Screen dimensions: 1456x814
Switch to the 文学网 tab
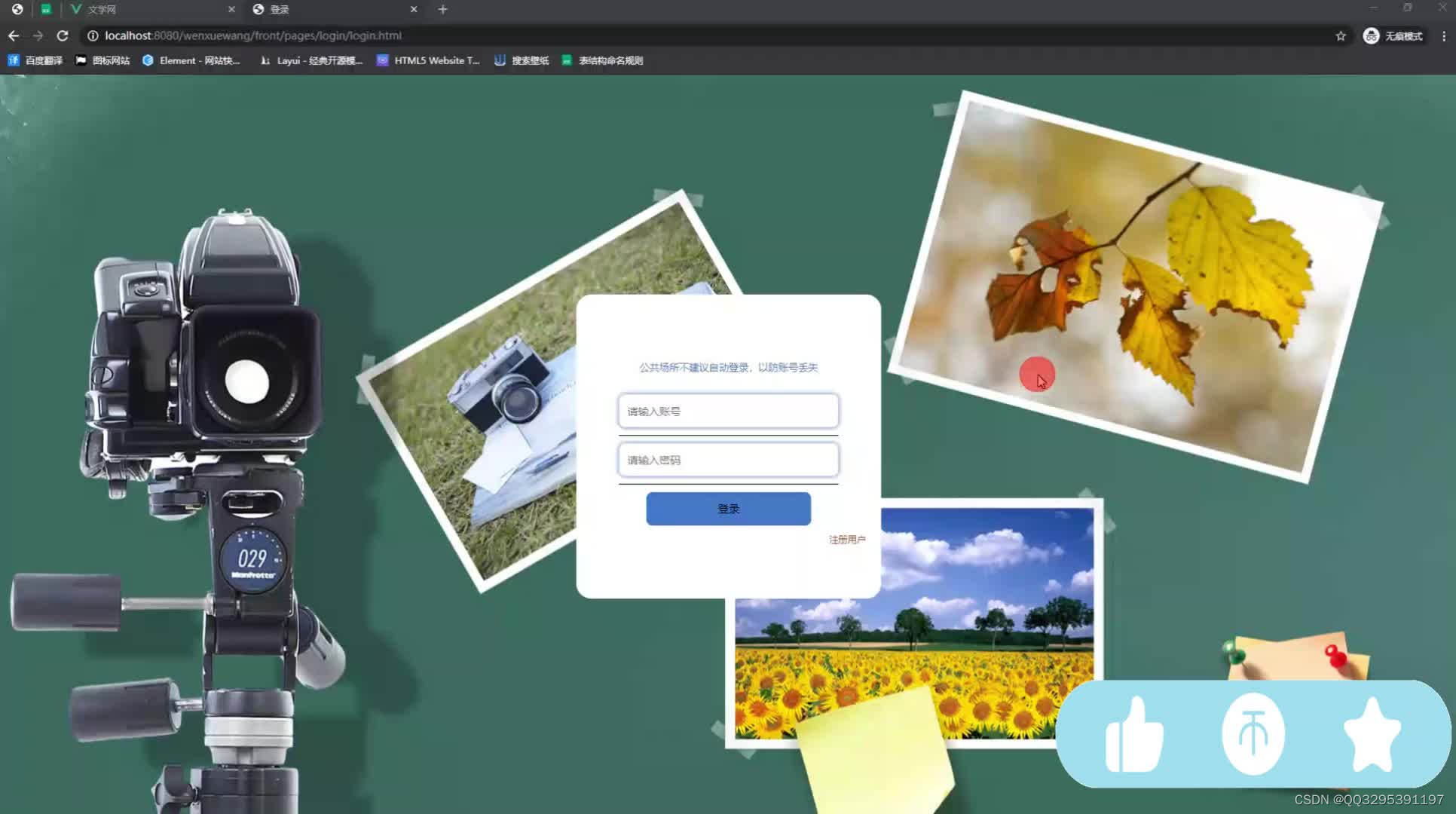[x=151, y=9]
